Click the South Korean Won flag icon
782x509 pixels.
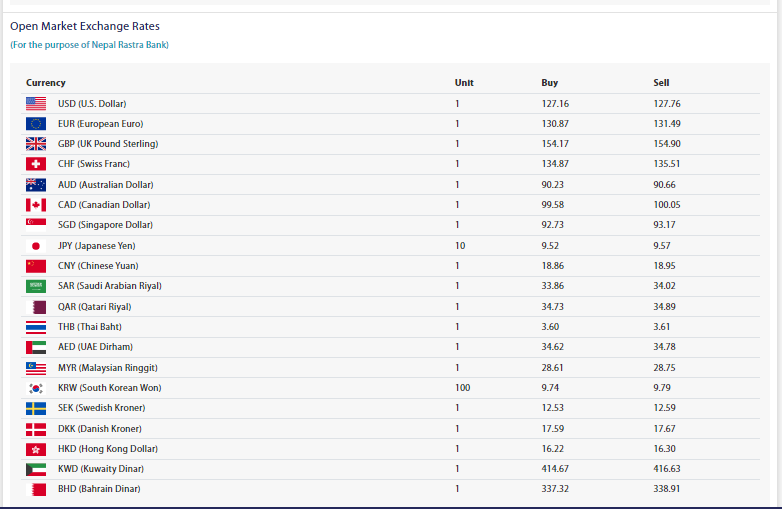pos(36,388)
